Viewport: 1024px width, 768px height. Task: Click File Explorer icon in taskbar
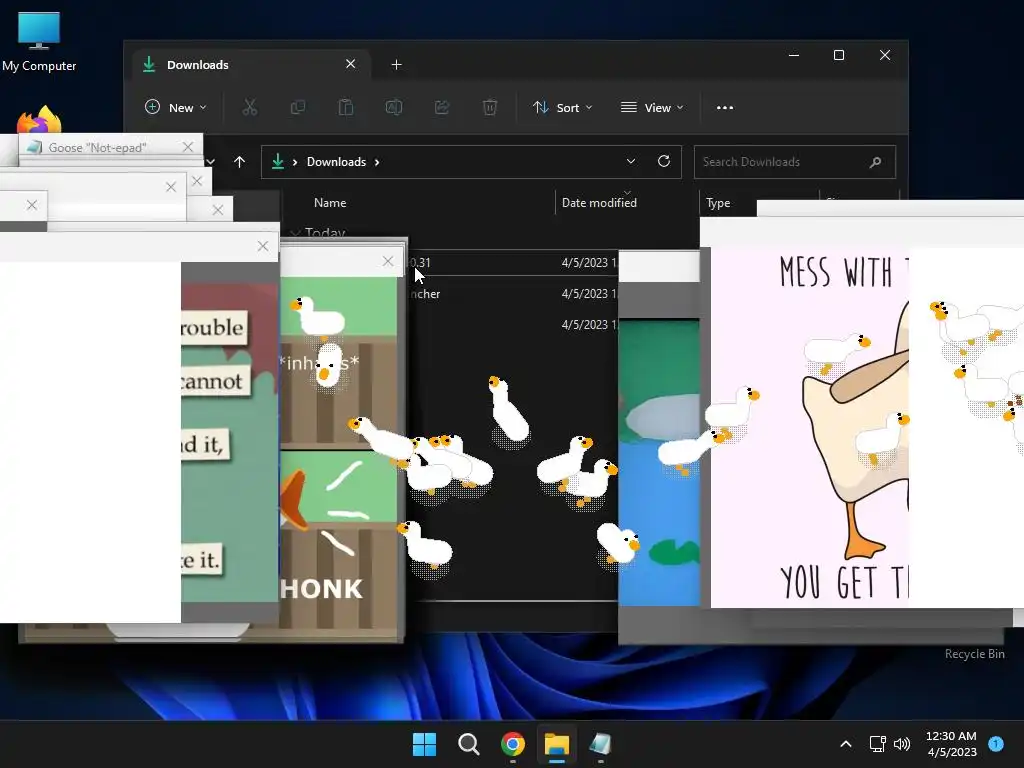557,744
